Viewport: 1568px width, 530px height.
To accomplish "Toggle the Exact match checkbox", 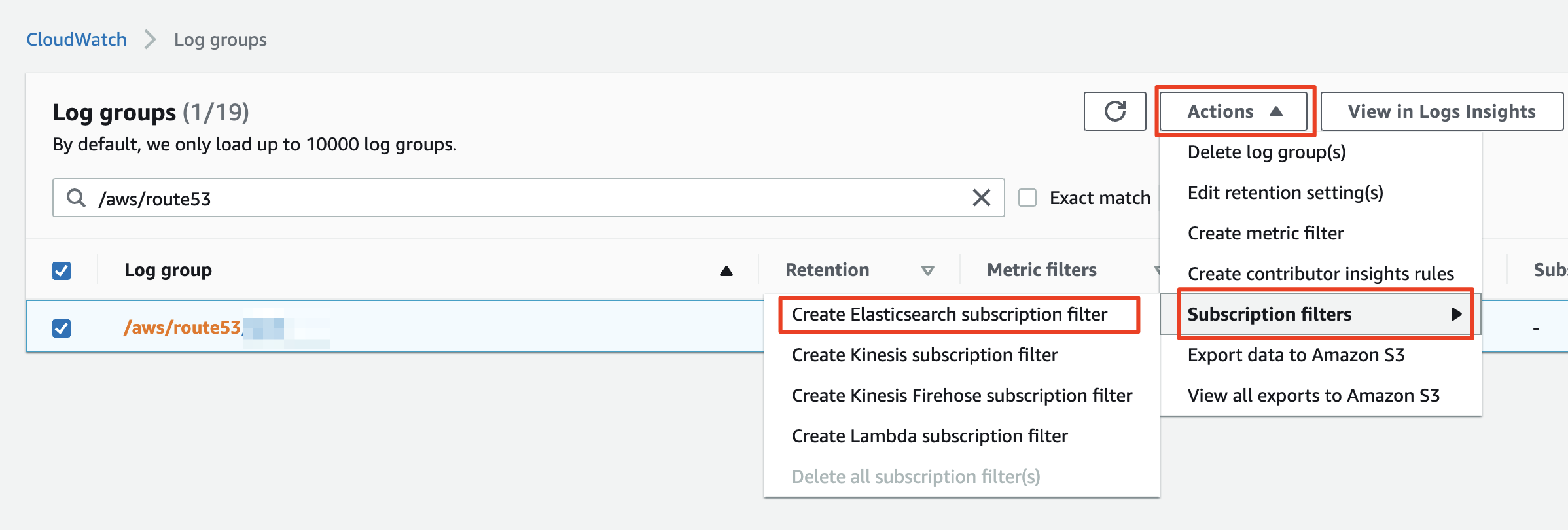I will pos(1027,198).
